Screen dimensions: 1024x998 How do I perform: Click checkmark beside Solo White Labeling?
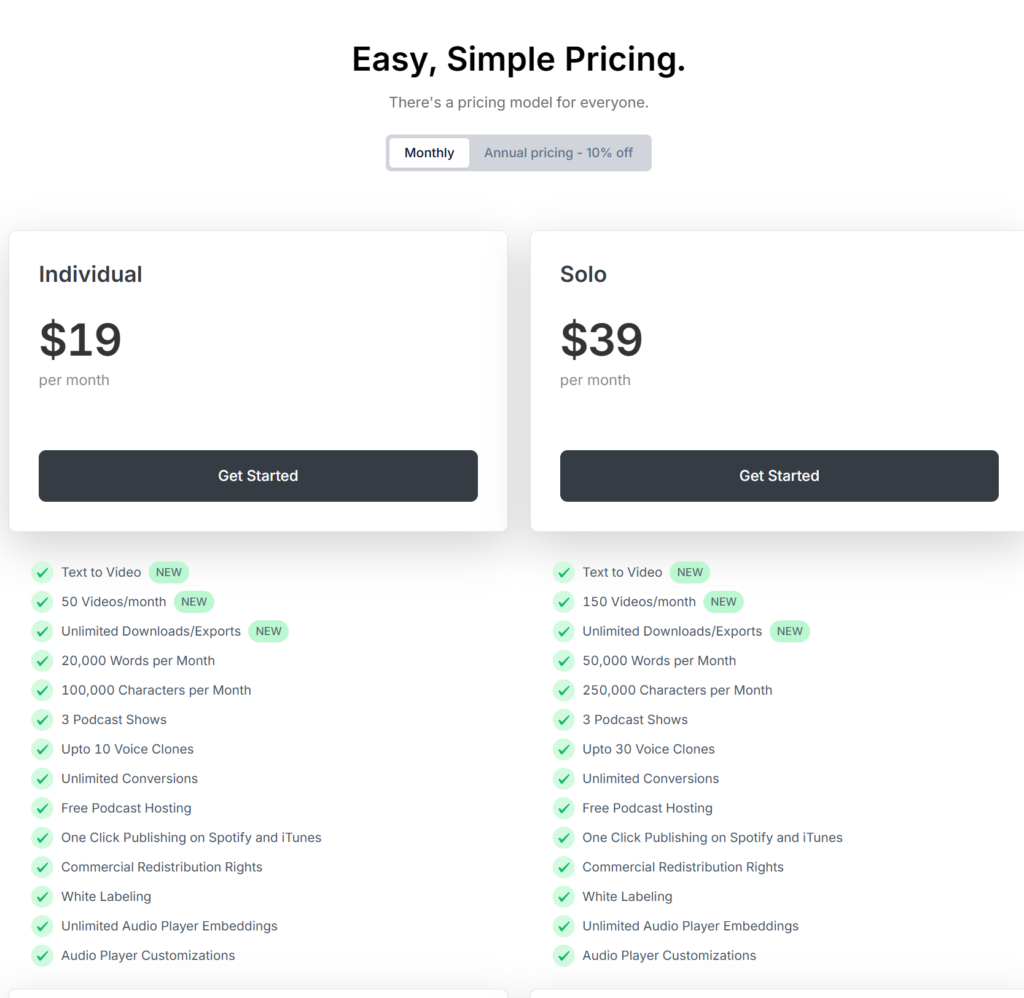coord(564,897)
